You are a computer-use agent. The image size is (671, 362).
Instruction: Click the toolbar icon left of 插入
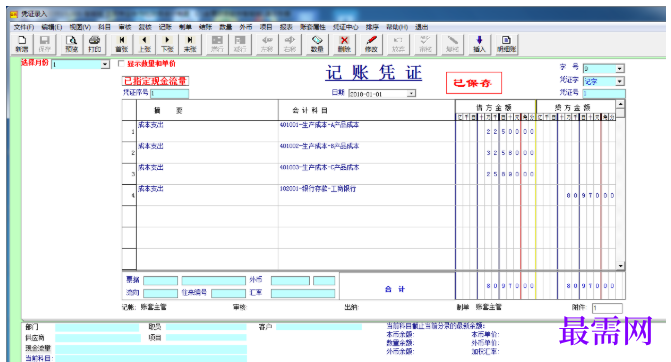[x=452, y=44]
